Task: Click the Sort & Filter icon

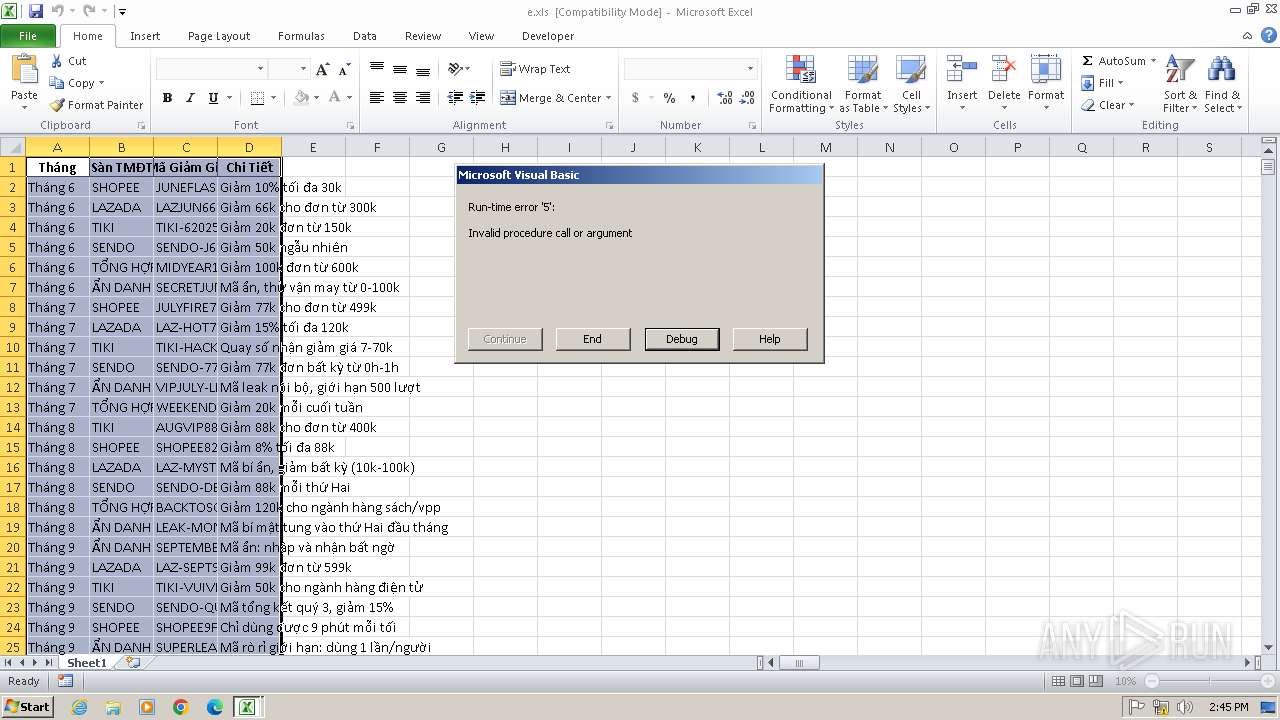Action: pos(1180,70)
